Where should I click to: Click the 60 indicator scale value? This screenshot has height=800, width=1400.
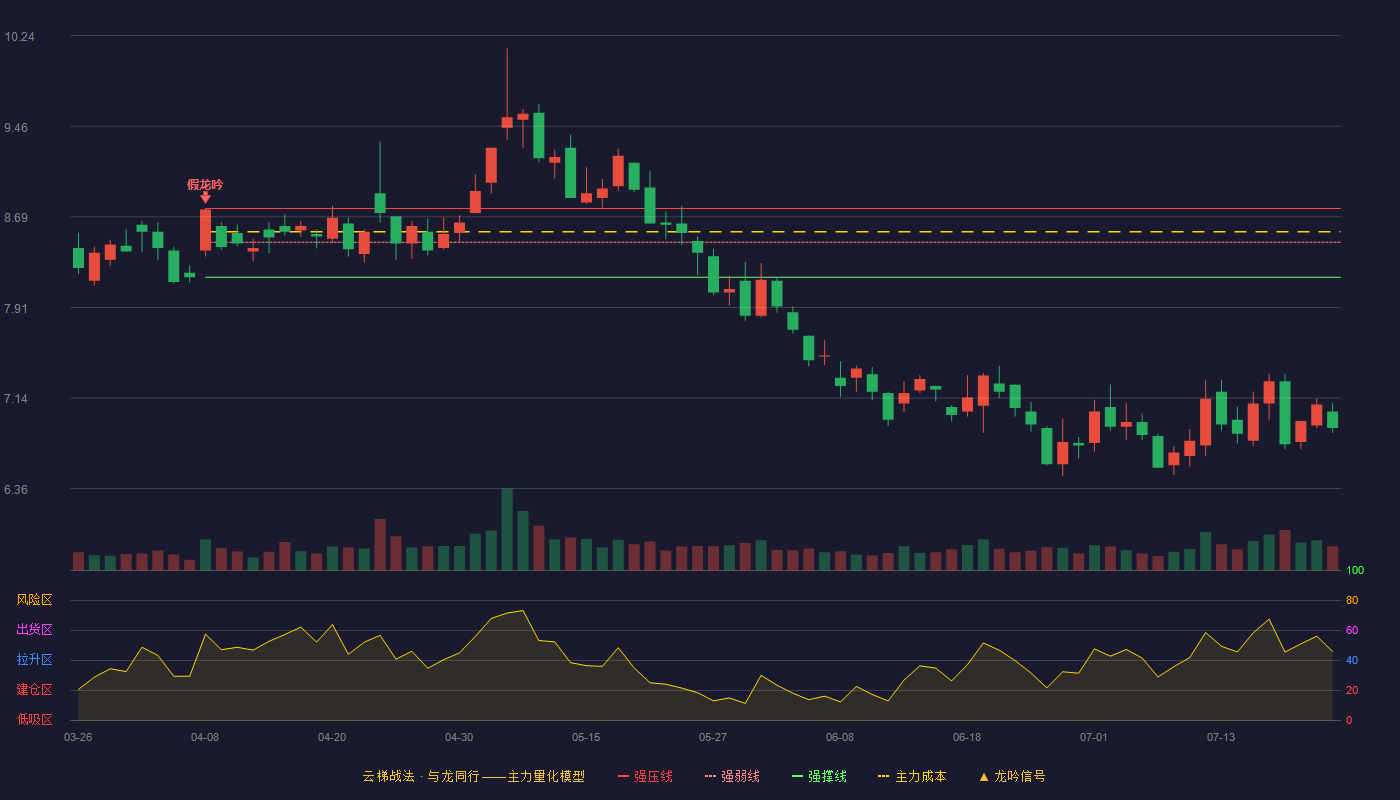pos(1352,630)
